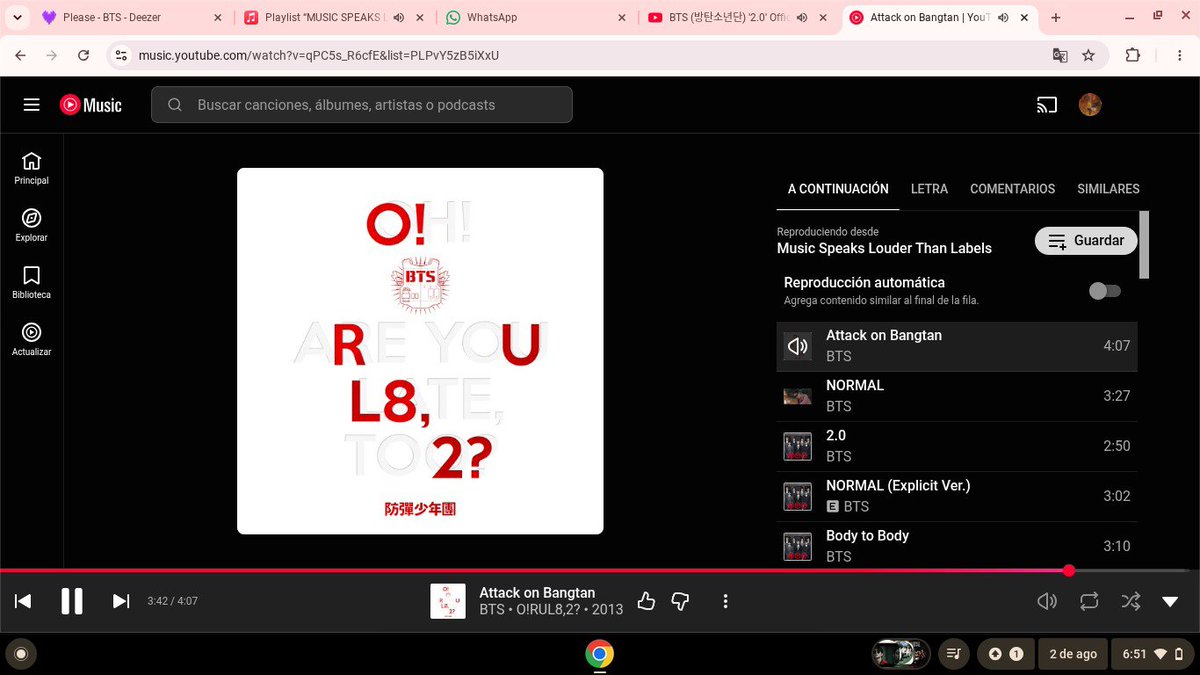
Task: Go back in browser
Action: tap(21, 56)
